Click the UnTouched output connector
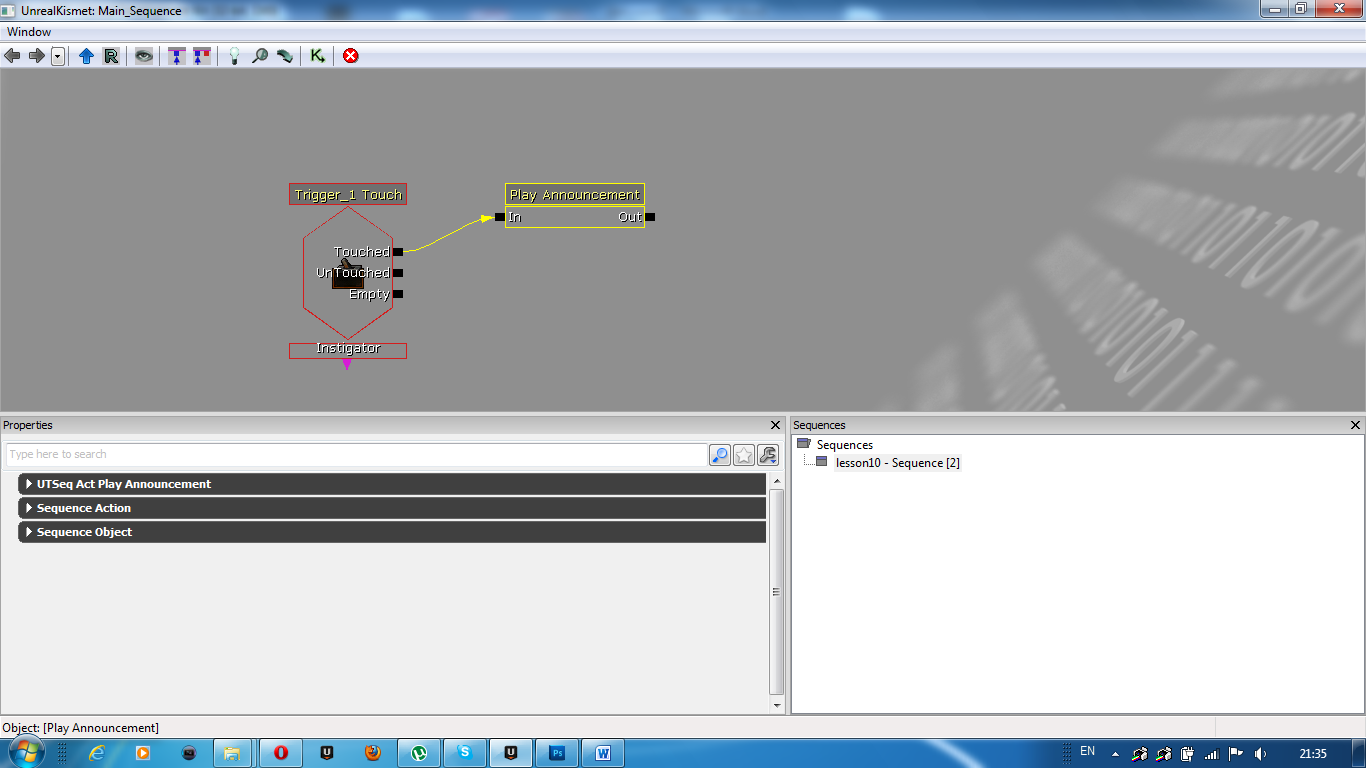 [398, 273]
